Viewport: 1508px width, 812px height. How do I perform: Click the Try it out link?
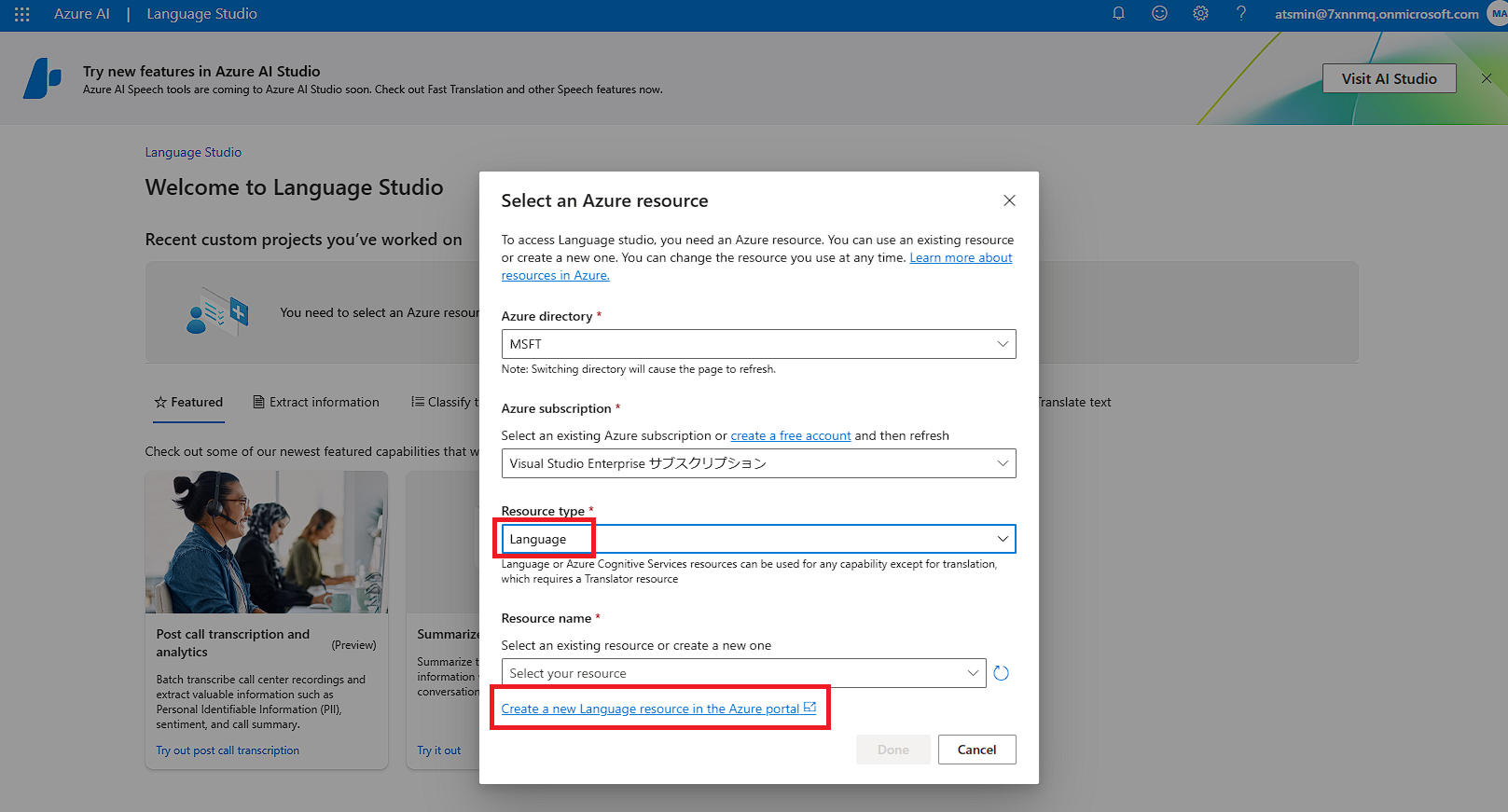438,750
